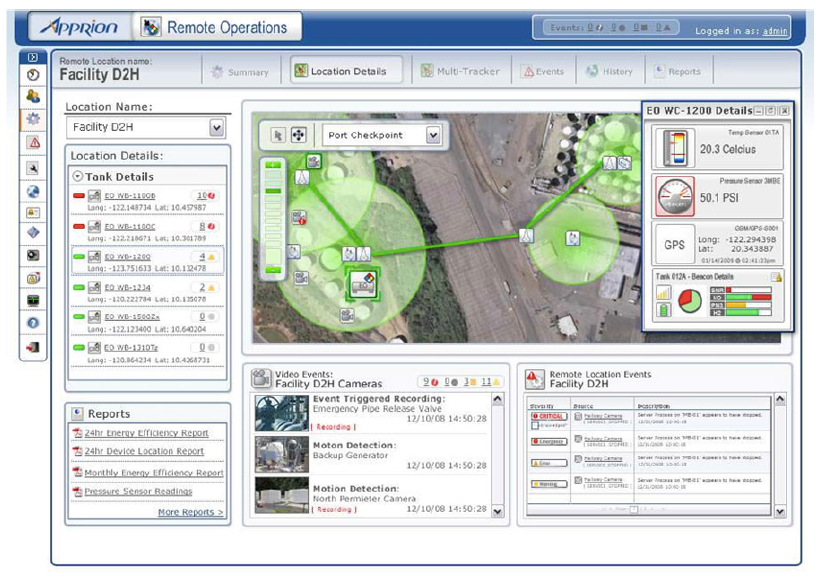Activate the pan/move tool on the map
This screenshot has height=581, width=817.
point(298,135)
